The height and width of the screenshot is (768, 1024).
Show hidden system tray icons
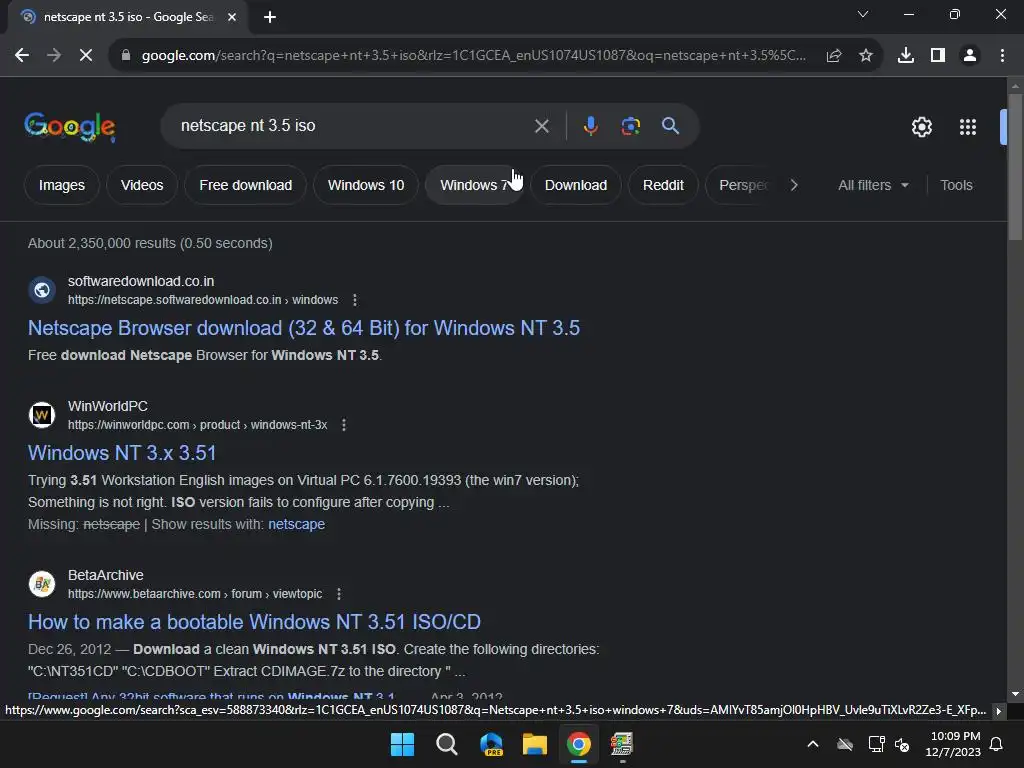812,744
